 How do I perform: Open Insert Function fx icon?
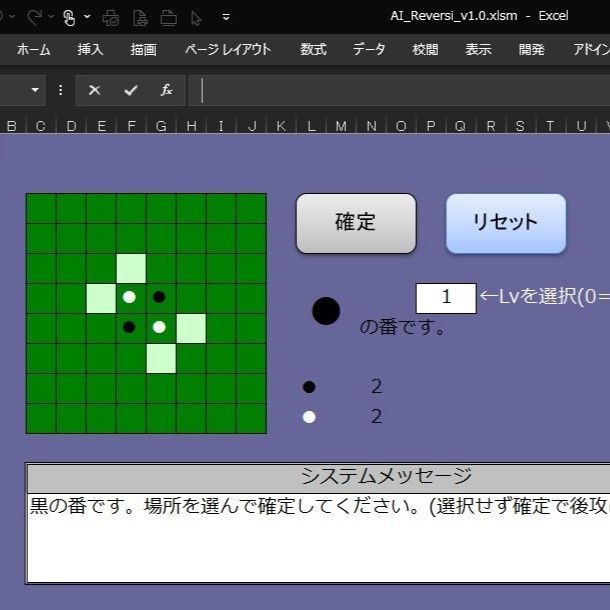click(167, 90)
